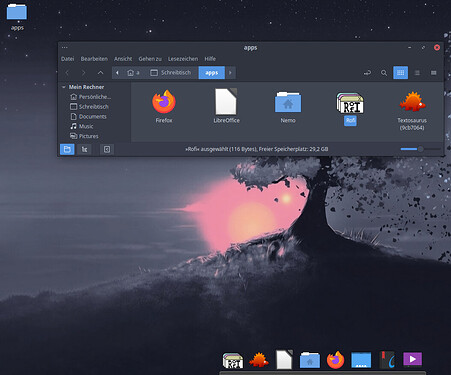451x375 pixels.
Task: Launch Rofi from the dock
Action: (x=233, y=361)
